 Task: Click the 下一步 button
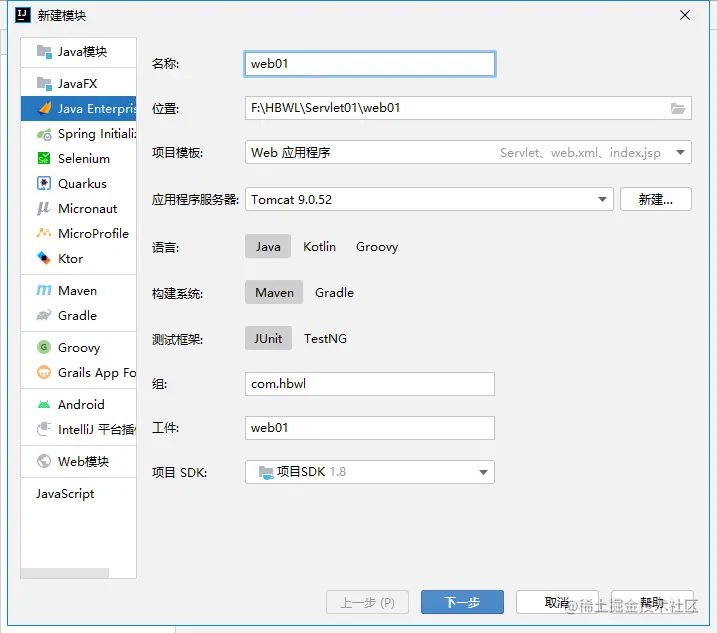(462, 602)
